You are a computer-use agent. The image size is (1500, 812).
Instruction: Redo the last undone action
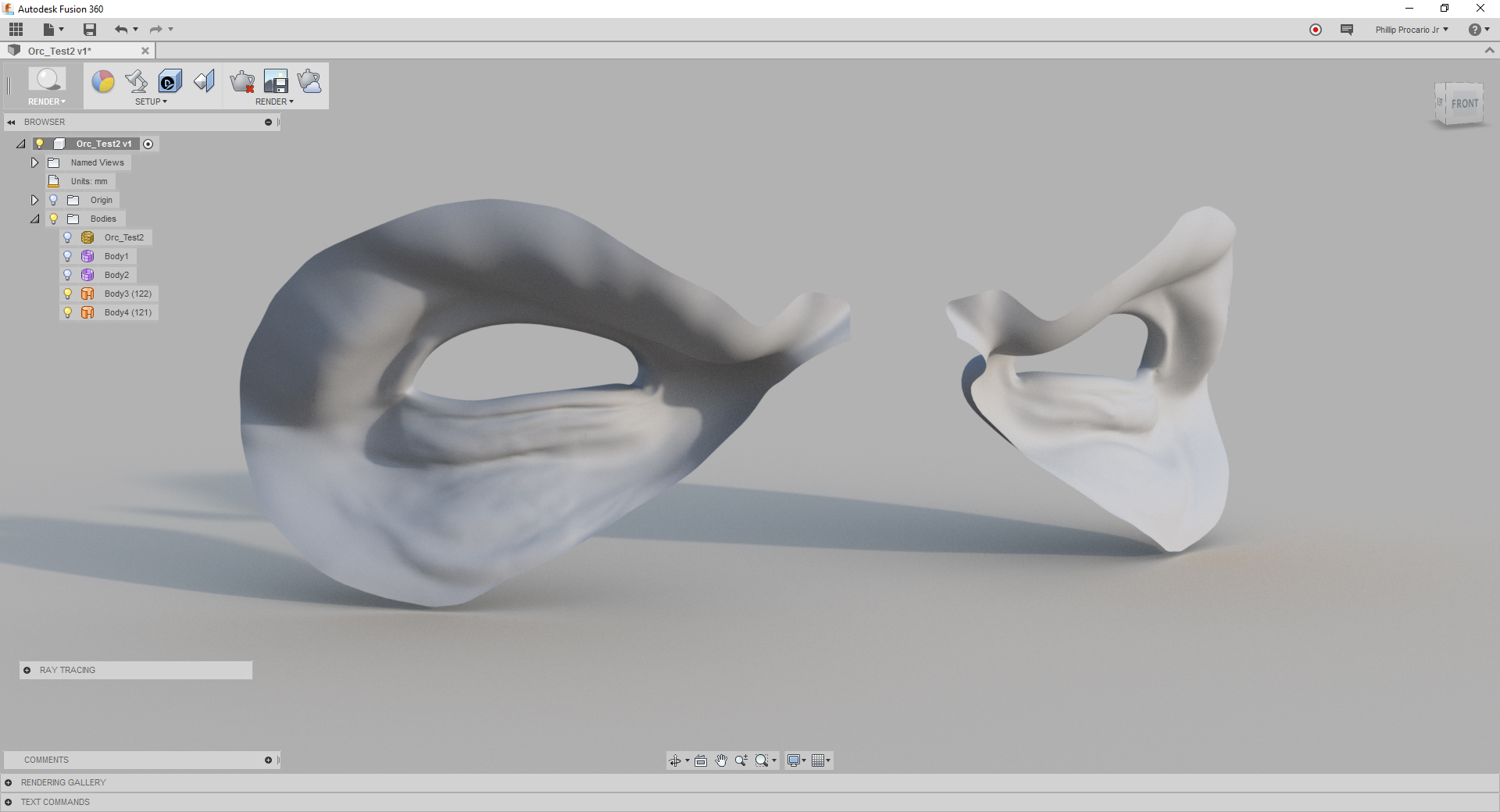(156, 30)
